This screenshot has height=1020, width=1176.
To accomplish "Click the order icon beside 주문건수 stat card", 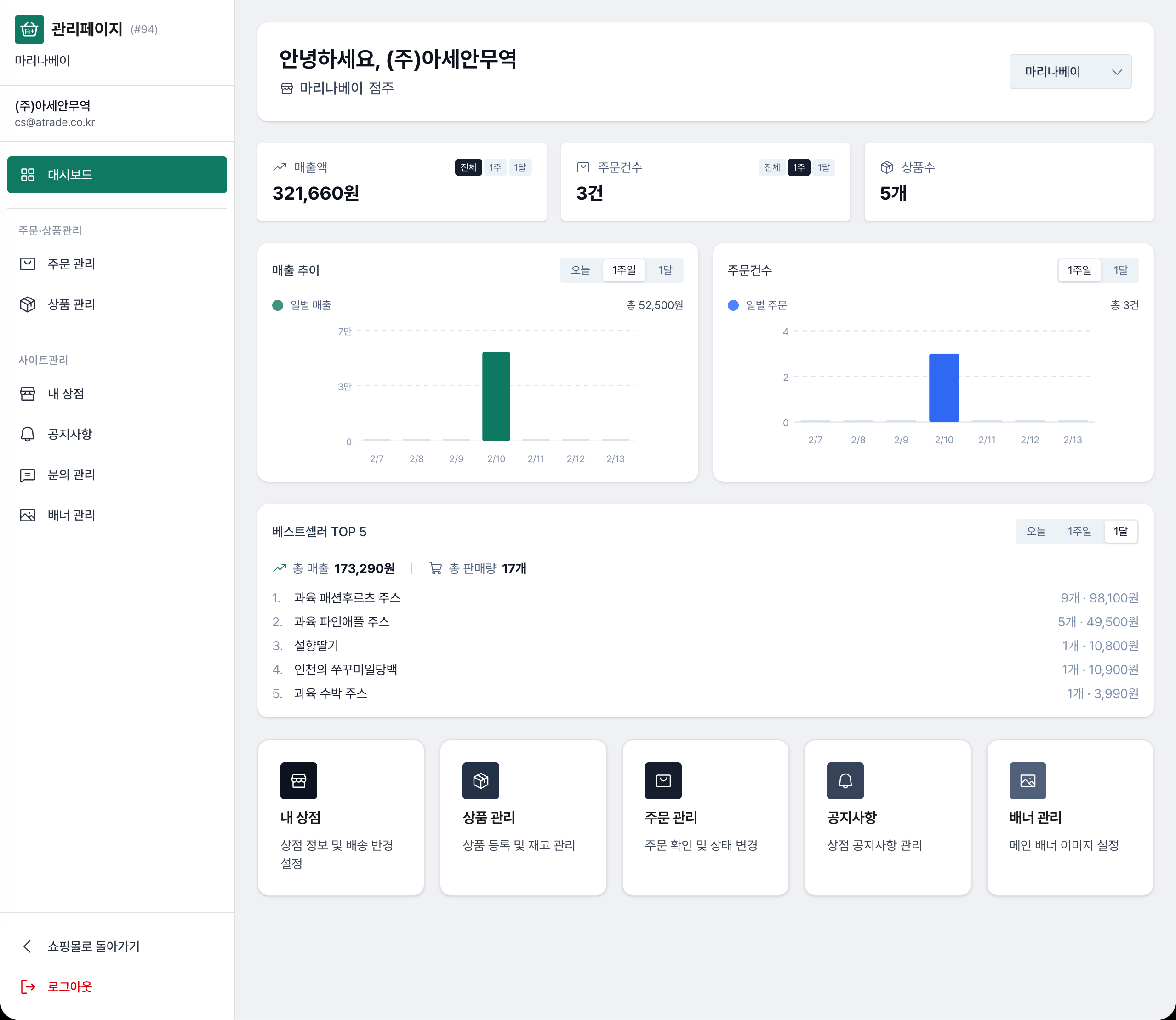I will 583,167.
